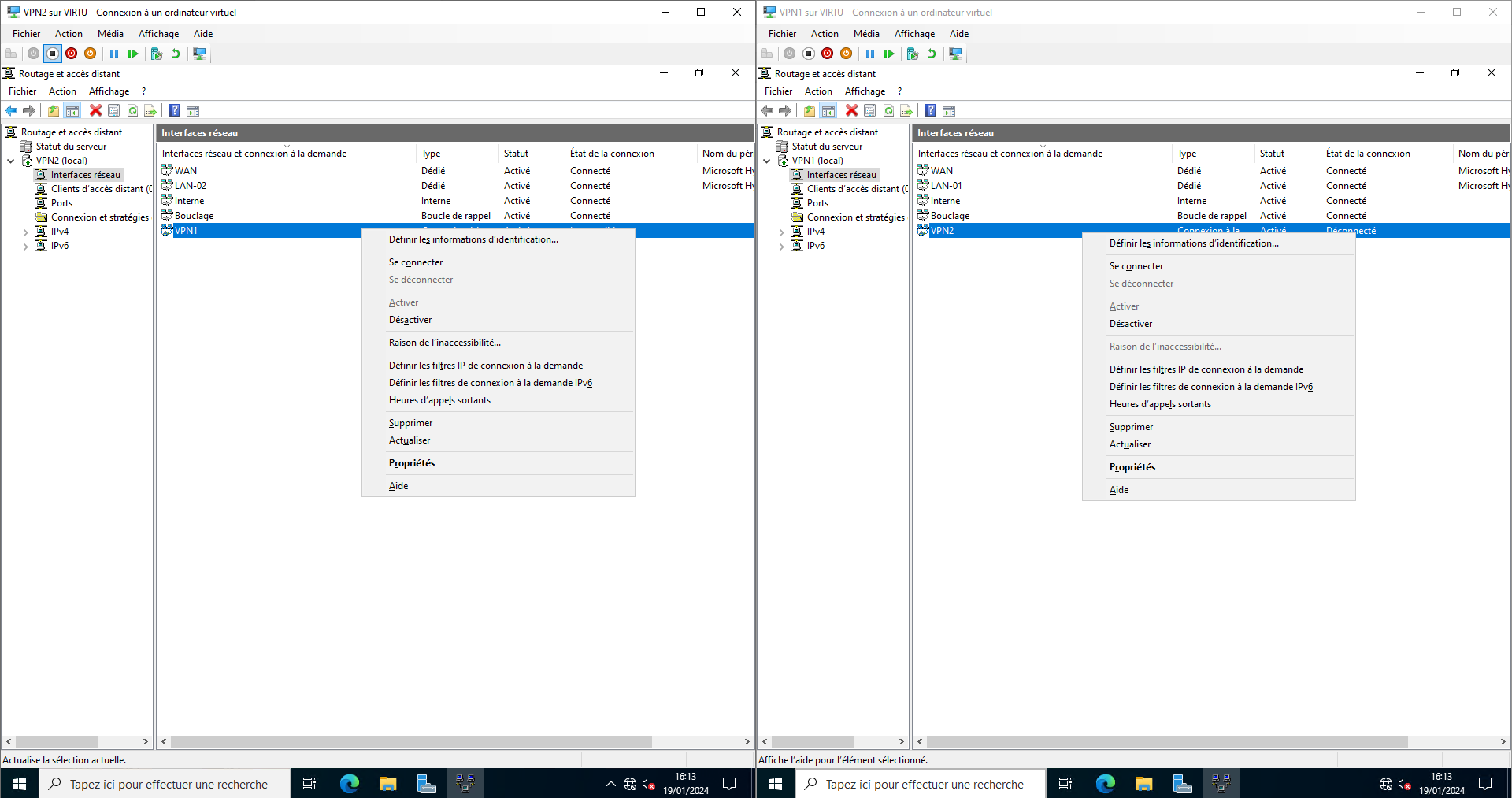
Task: Expand the IPv4 node under VPN2 (local)
Action: click(26, 232)
